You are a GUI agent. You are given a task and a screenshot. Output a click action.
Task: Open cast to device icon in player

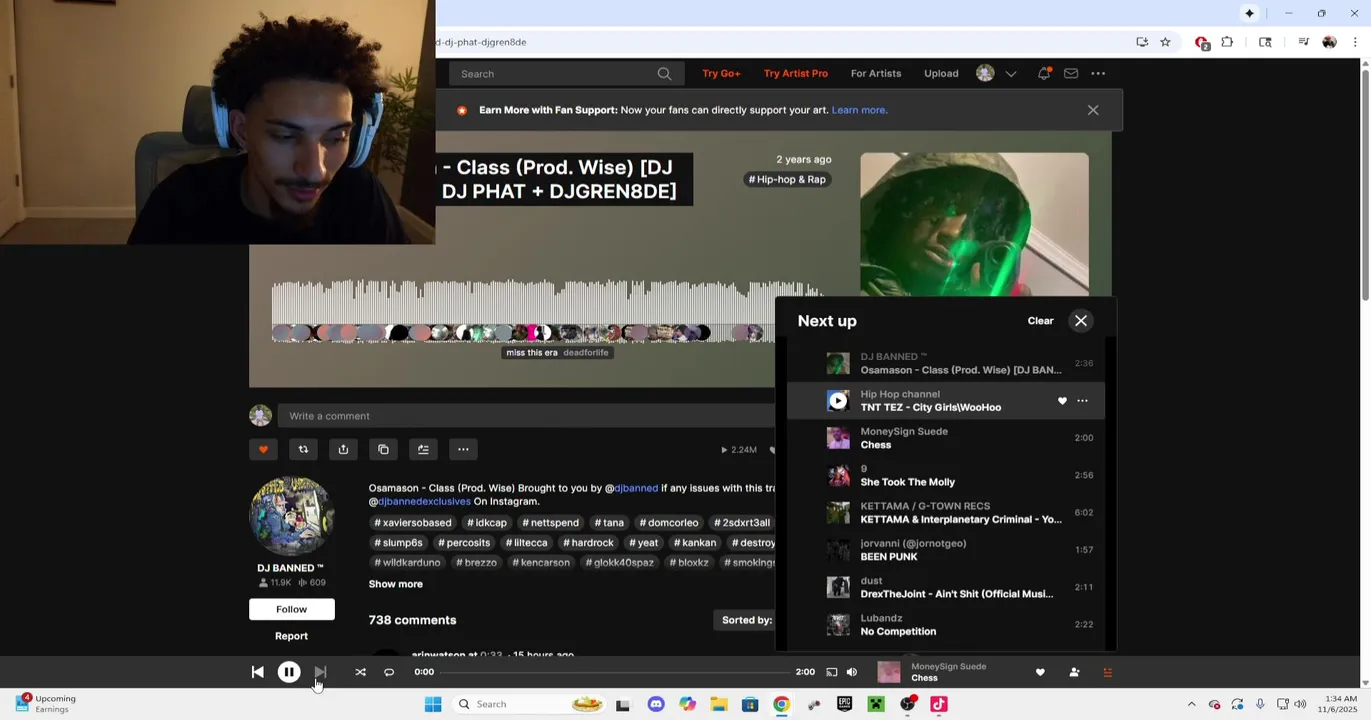pyautogui.click(x=831, y=672)
